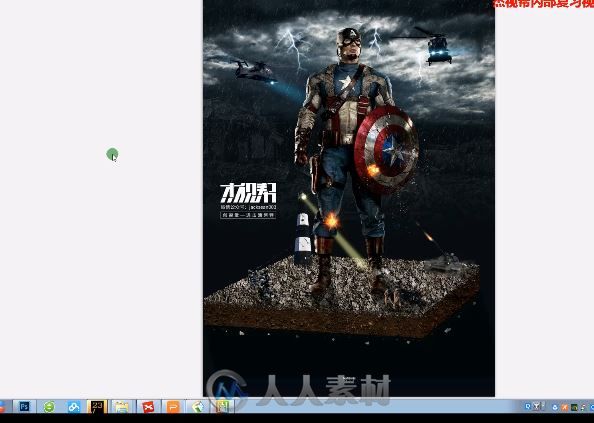Open Photoshop from the taskbar
The height and width of the screenshot is (423, 594).
click(x=25, y=406)
